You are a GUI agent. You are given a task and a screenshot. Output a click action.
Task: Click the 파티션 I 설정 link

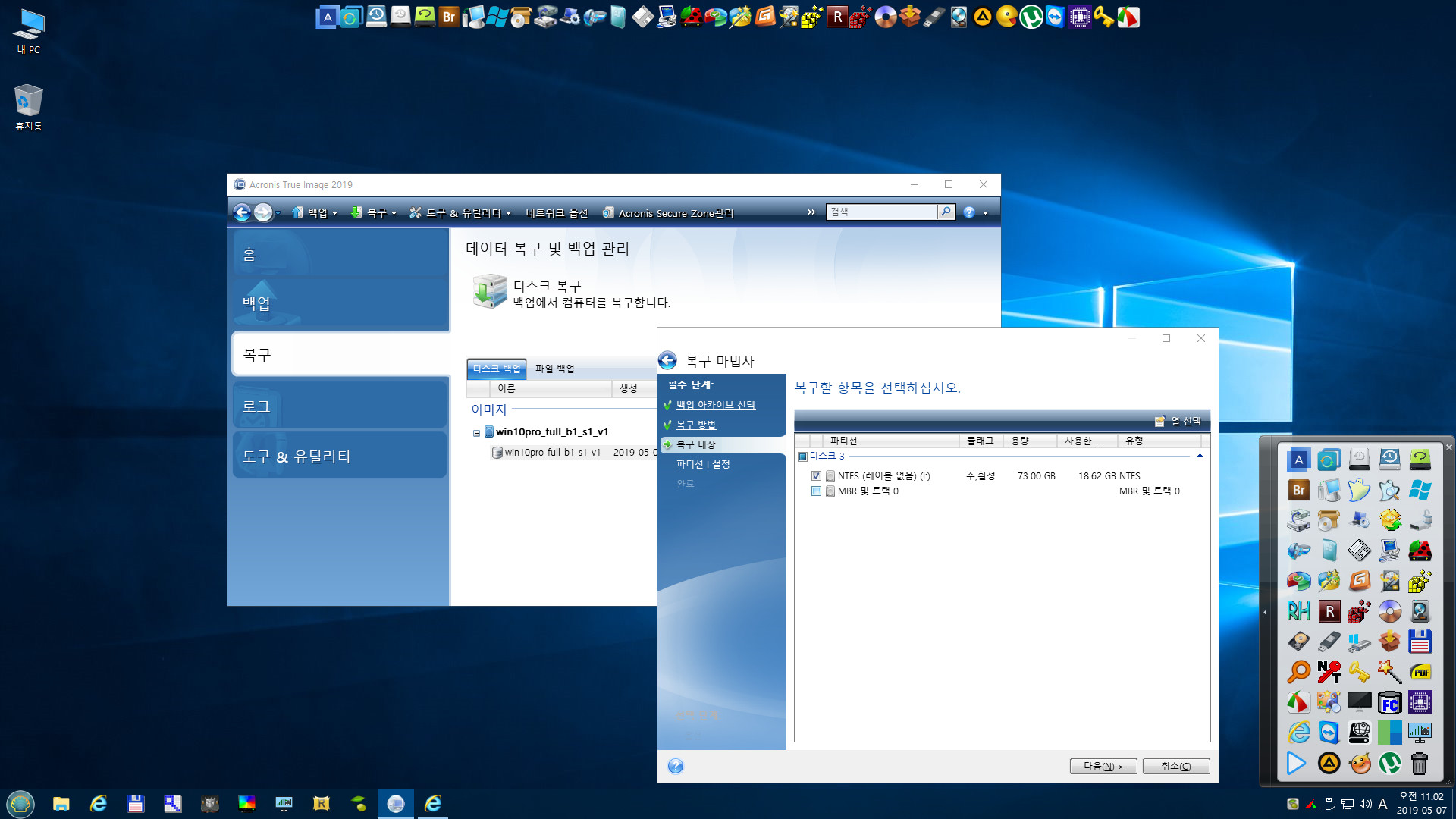coord(702,464)
